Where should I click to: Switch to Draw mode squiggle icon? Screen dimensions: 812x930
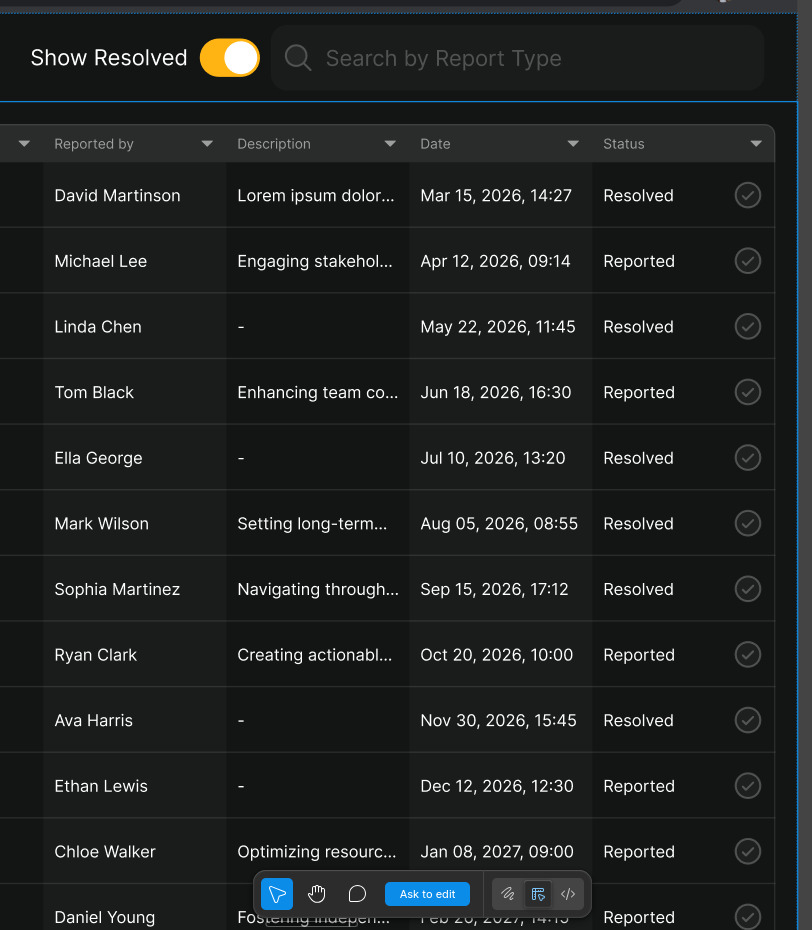pos(508,894)
